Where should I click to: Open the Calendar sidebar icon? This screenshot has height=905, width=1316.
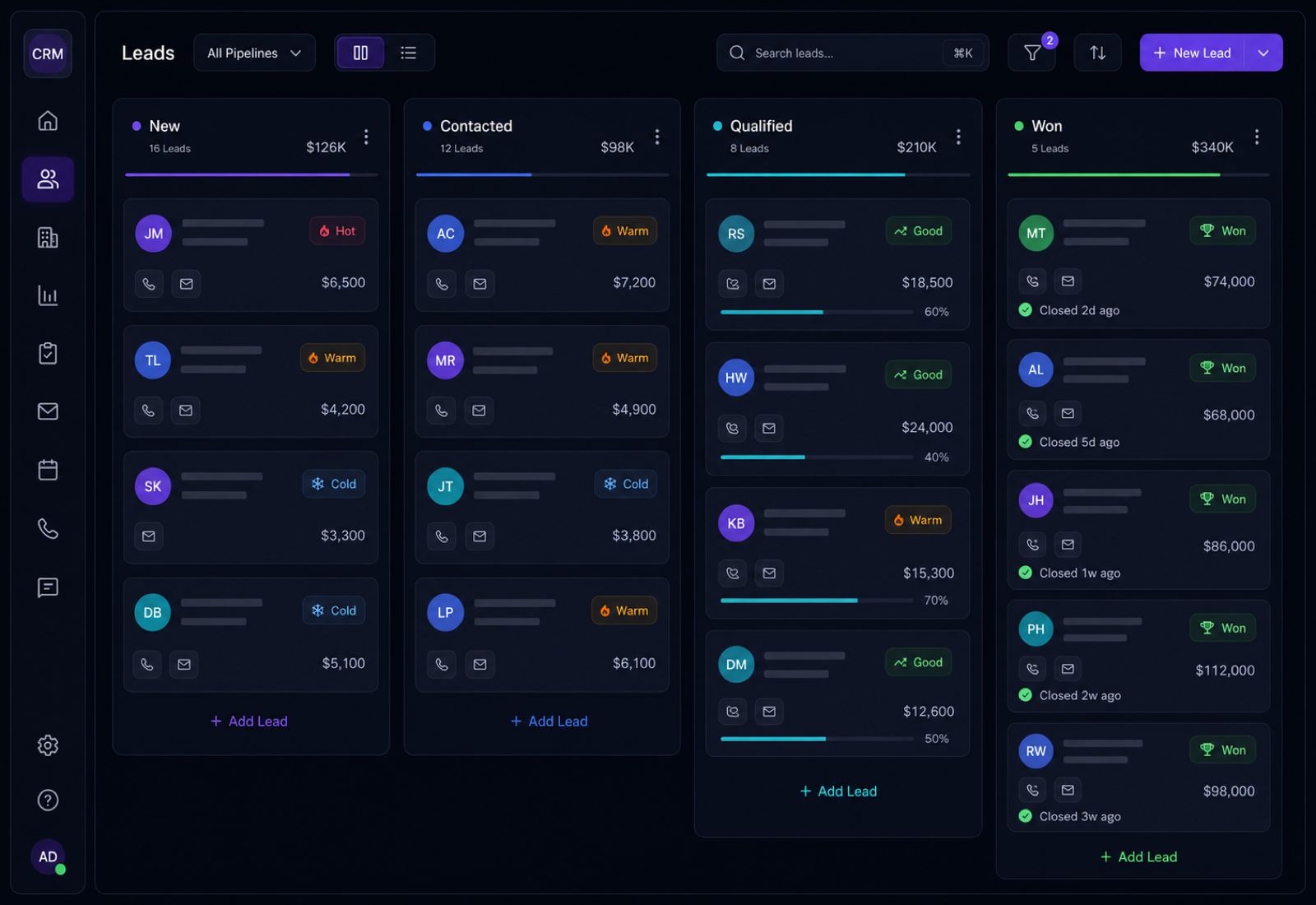pyautogui.click(x=48, y=470)
